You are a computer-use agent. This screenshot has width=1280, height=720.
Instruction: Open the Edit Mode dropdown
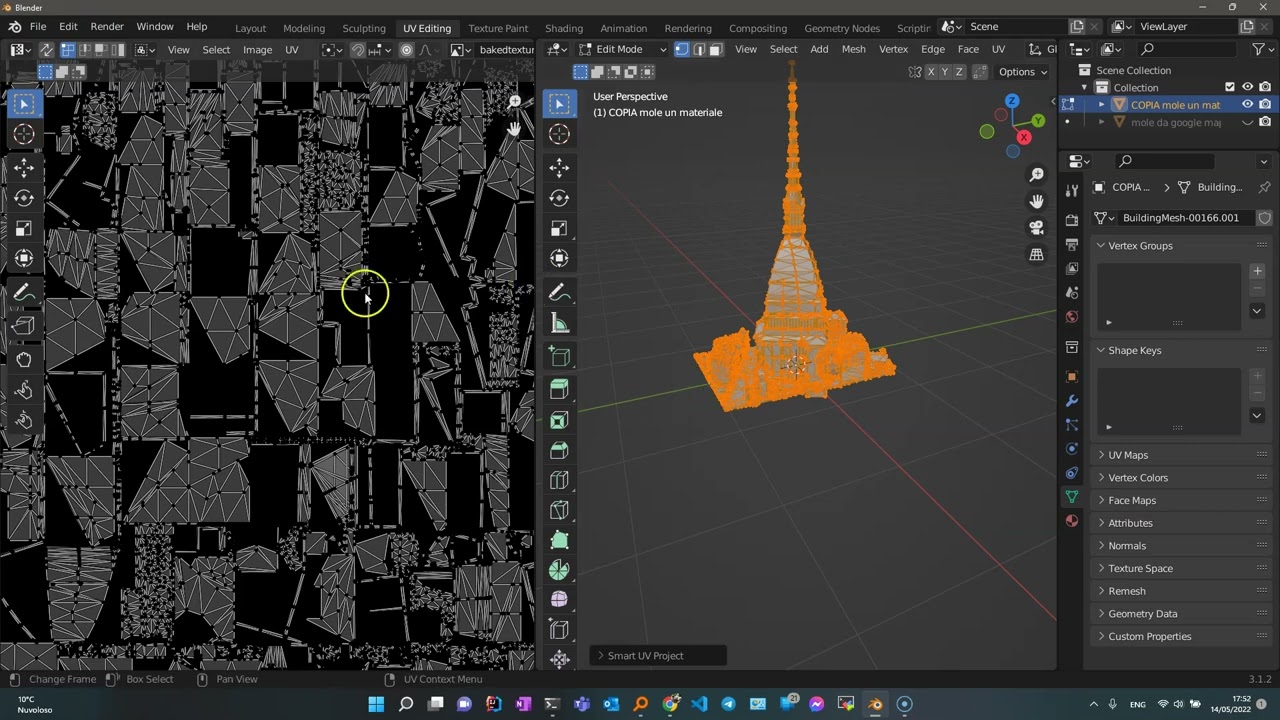622,49
